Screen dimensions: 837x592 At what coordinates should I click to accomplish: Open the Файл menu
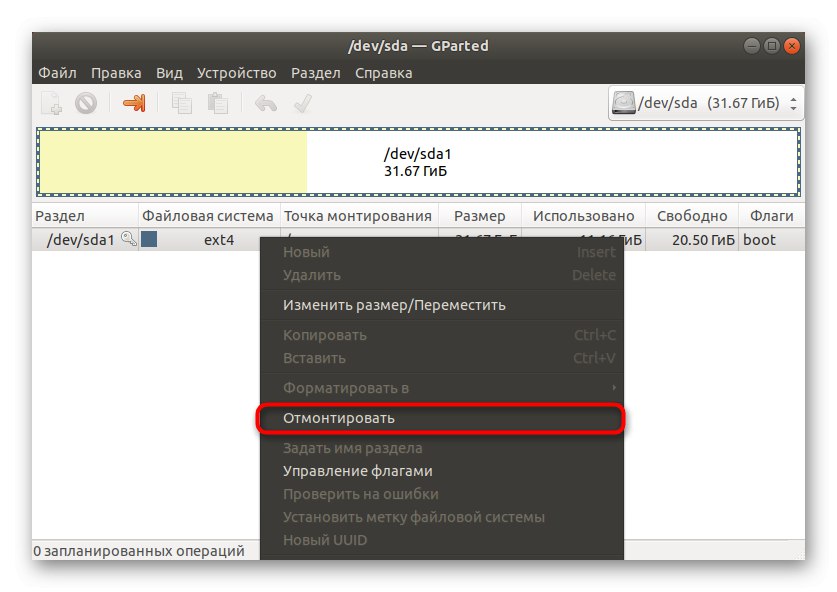pyautogui.click(x=57, y=73)
